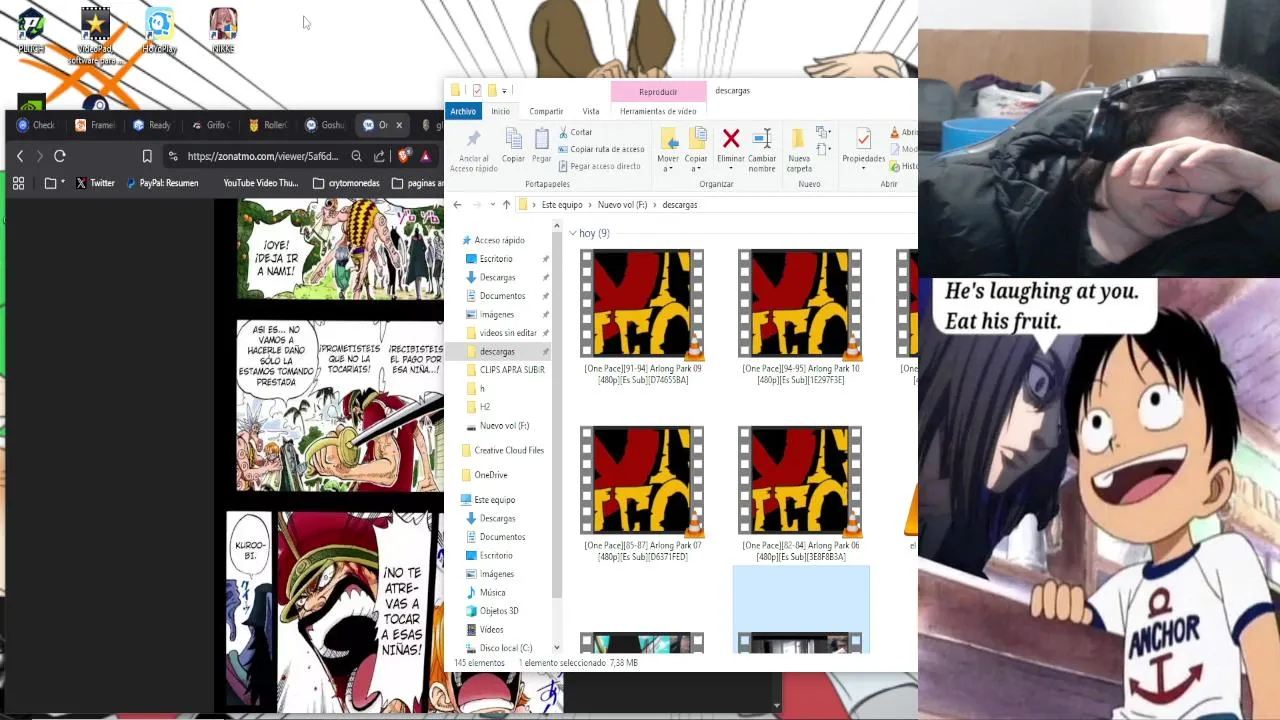This screenshot has width=1280, height=720.
Task: Select Arlong Park 10 video thumbnail
Action: pos(800,304)
